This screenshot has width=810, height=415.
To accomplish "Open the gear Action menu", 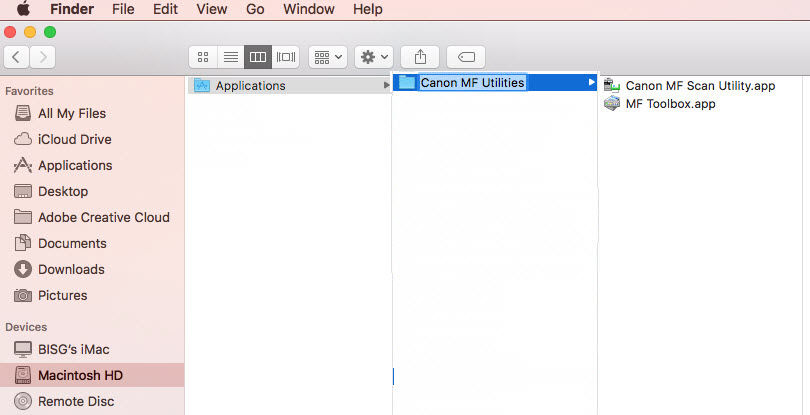I will click(374, 57).
